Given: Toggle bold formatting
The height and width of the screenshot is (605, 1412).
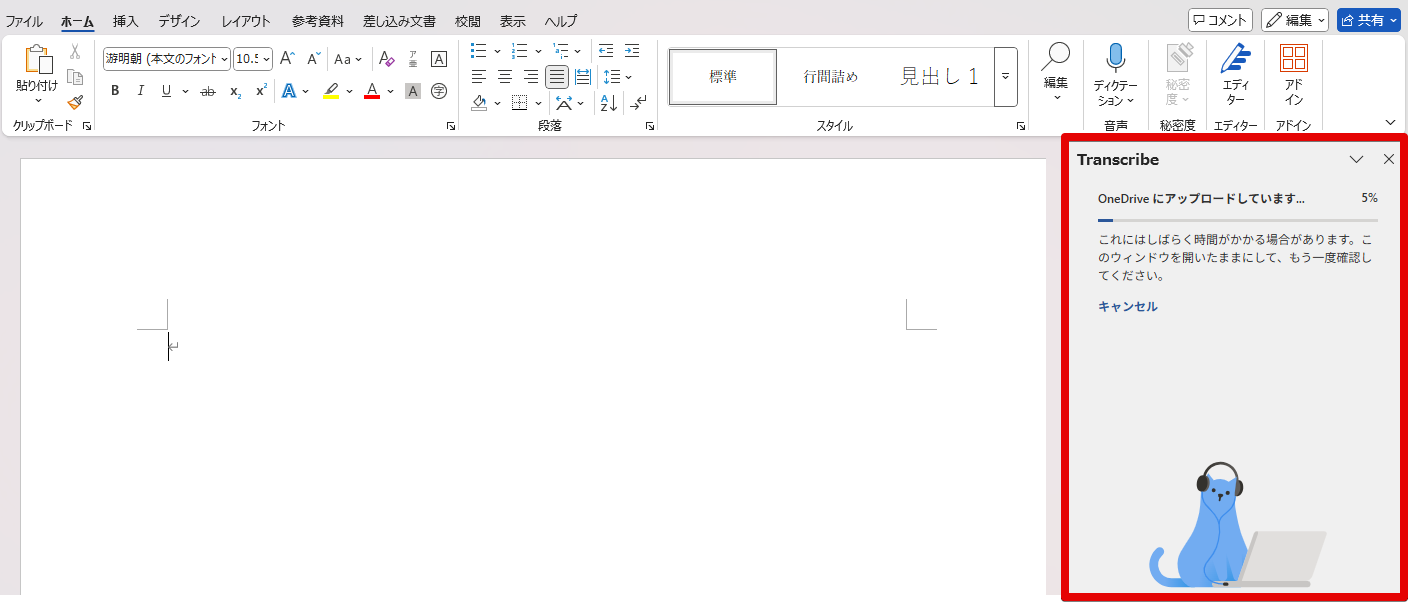Looking at the screenshot, I should coord(113,90).
